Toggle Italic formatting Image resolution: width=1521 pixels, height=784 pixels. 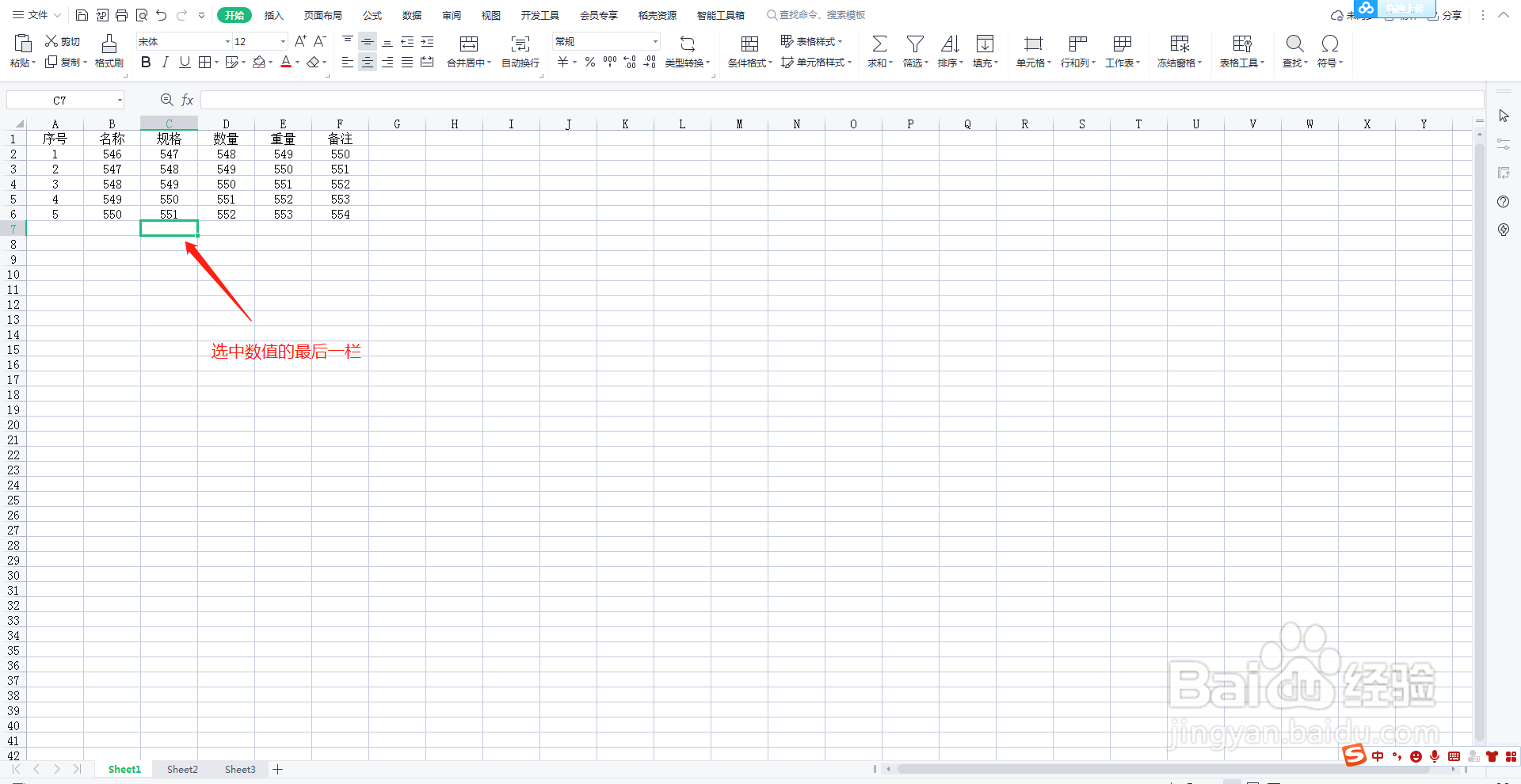pos(165,62)
